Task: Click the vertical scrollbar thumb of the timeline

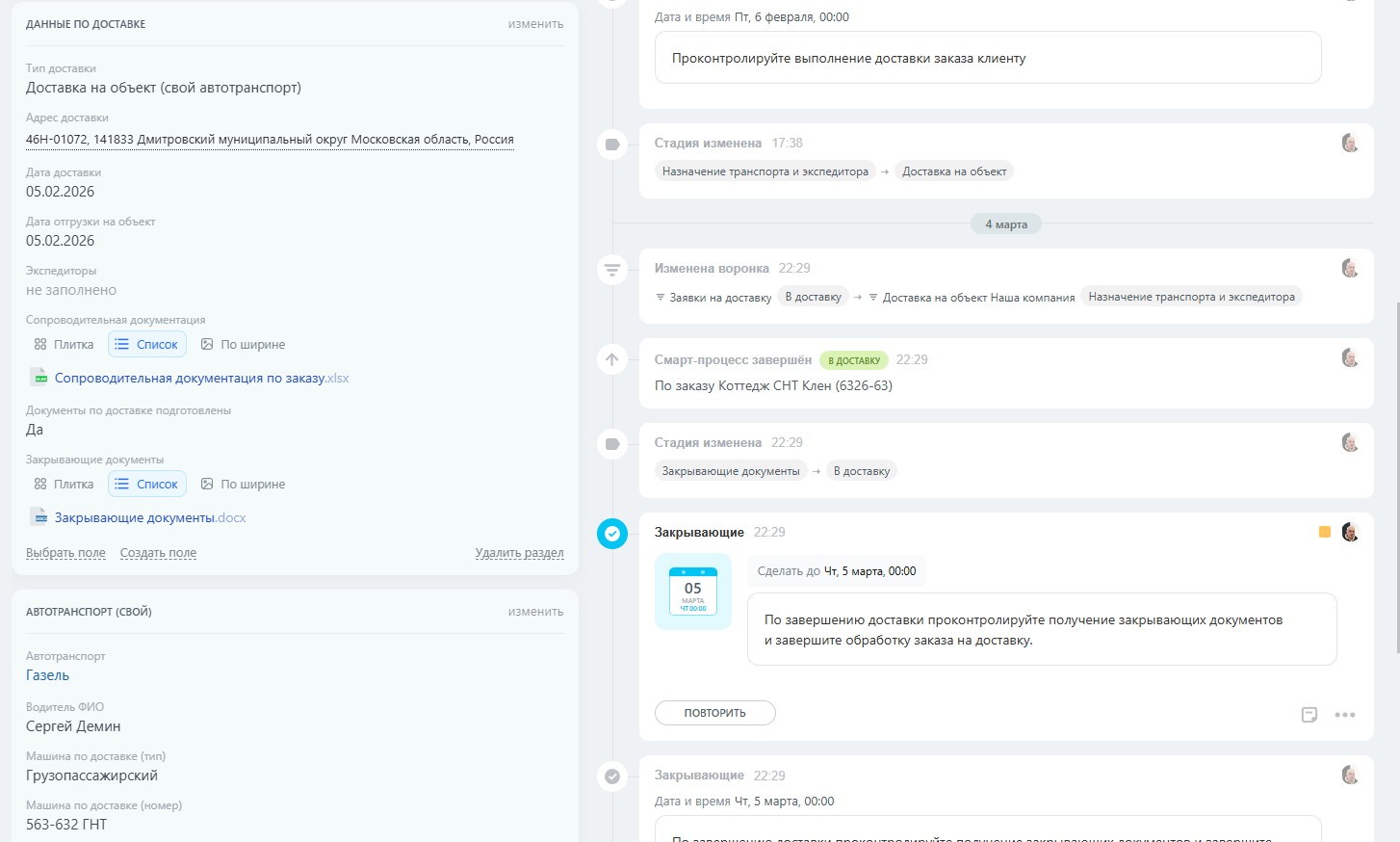Action: coord(1397,477)
